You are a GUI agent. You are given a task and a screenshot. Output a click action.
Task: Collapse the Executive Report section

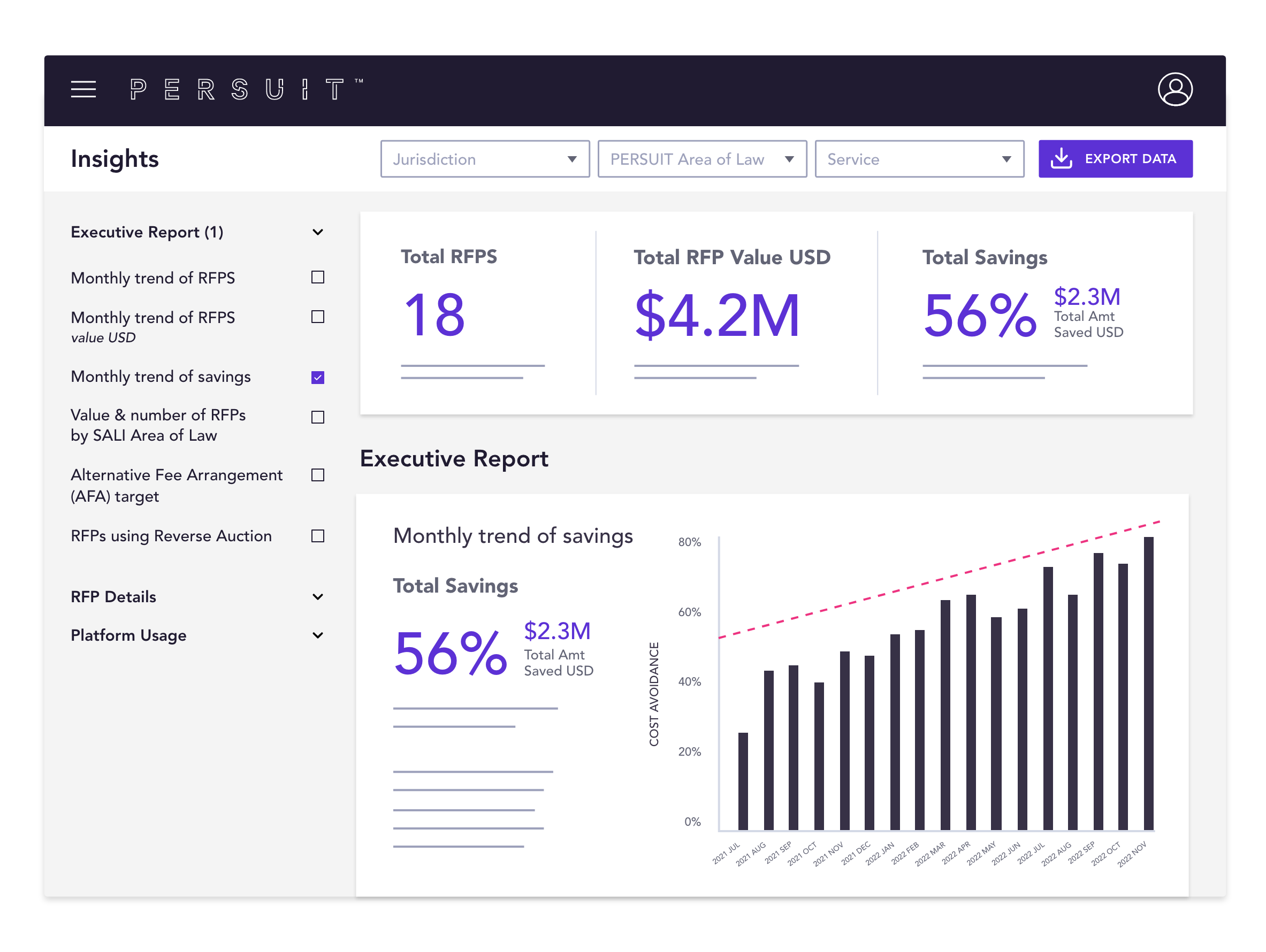pos(318,232)
